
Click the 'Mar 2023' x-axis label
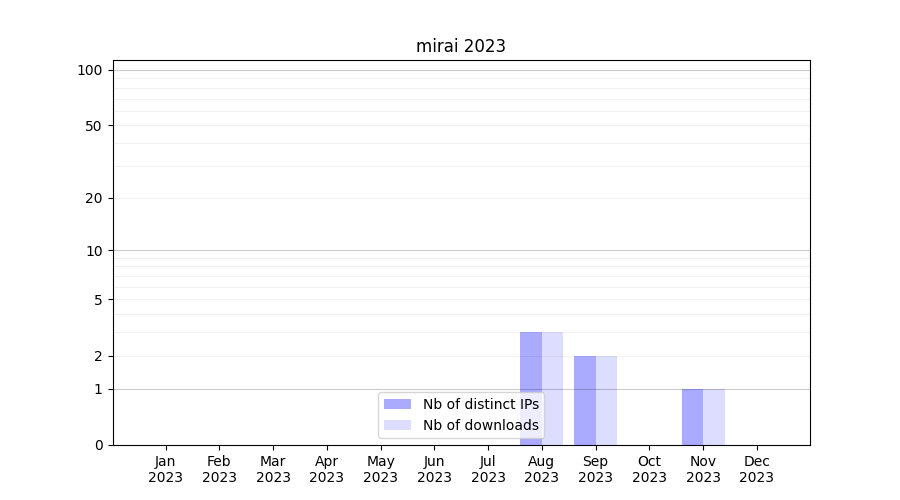coord(273,469)
